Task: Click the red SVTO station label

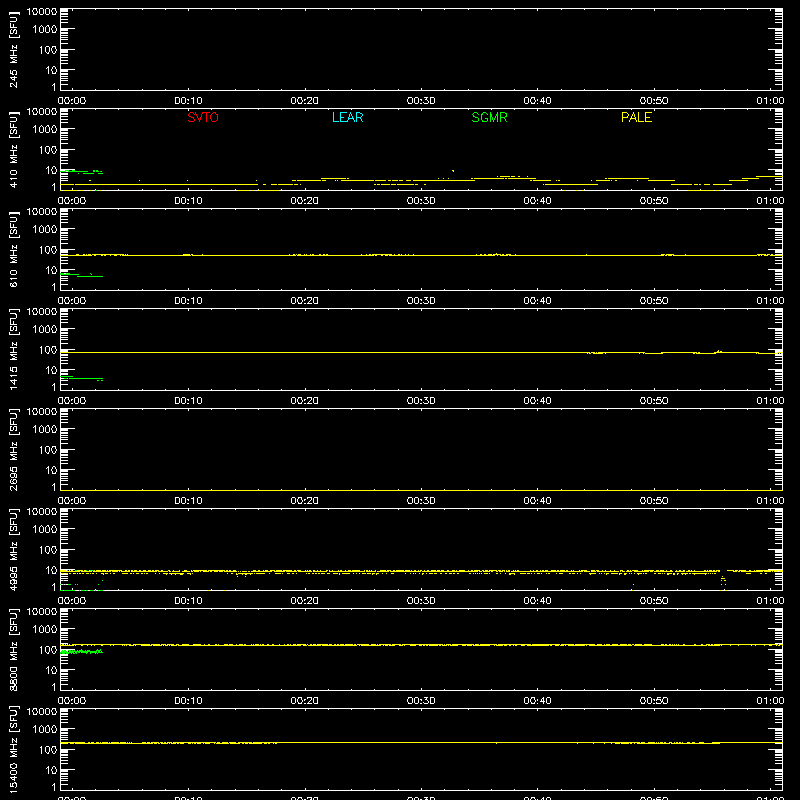Action: 203,117
